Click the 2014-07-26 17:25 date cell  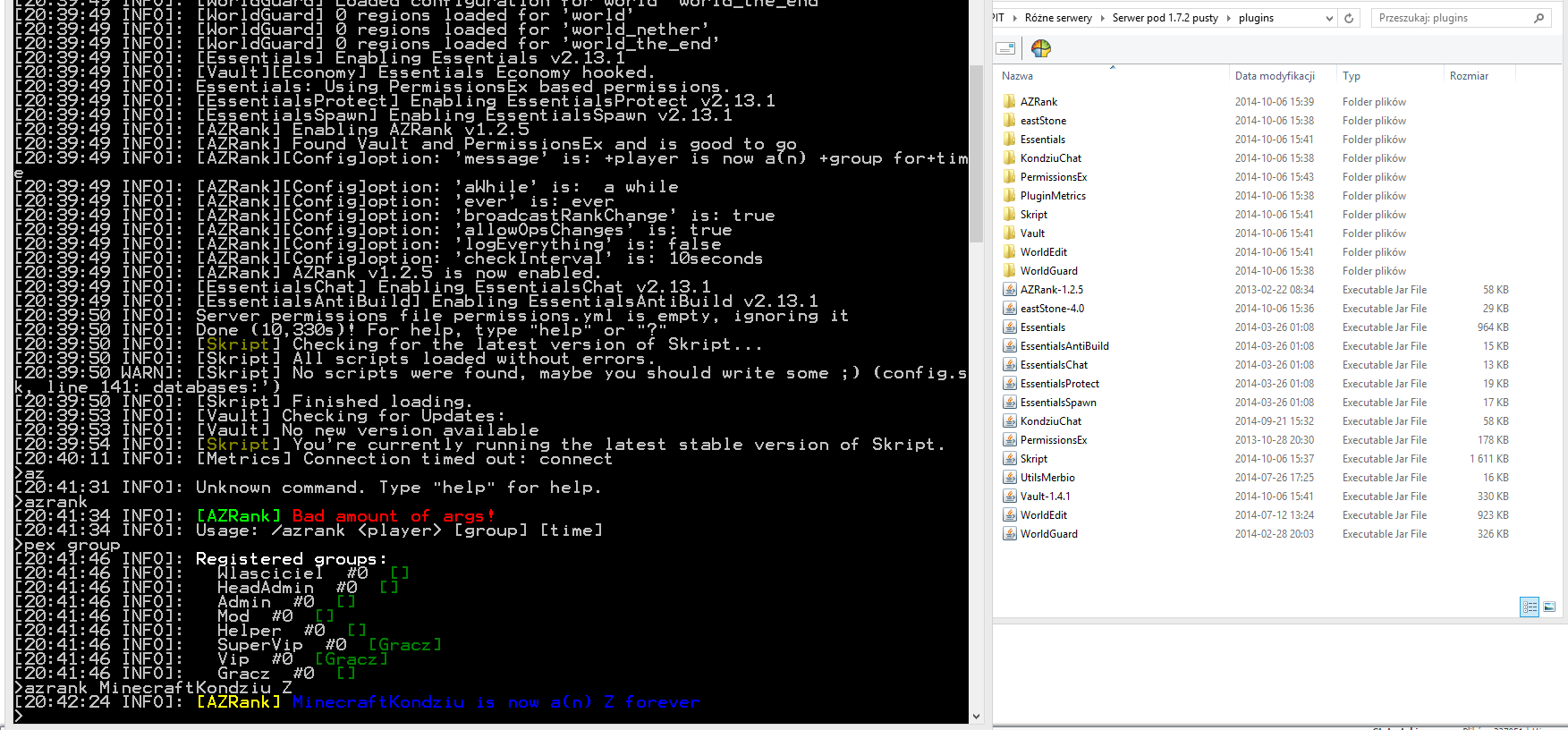click(x=1275, y=478)
